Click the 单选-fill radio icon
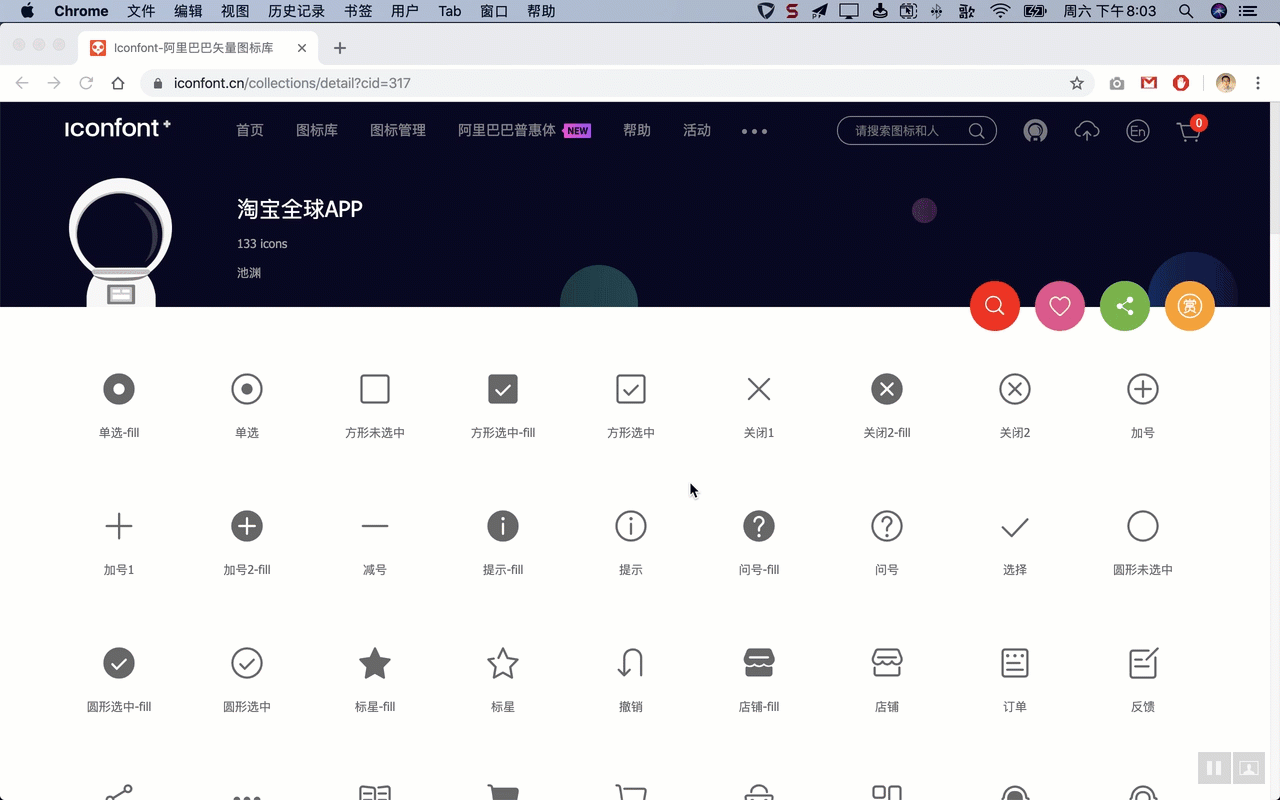The height and width of the screenshot is (800, 1280). (x=119, y=389)
